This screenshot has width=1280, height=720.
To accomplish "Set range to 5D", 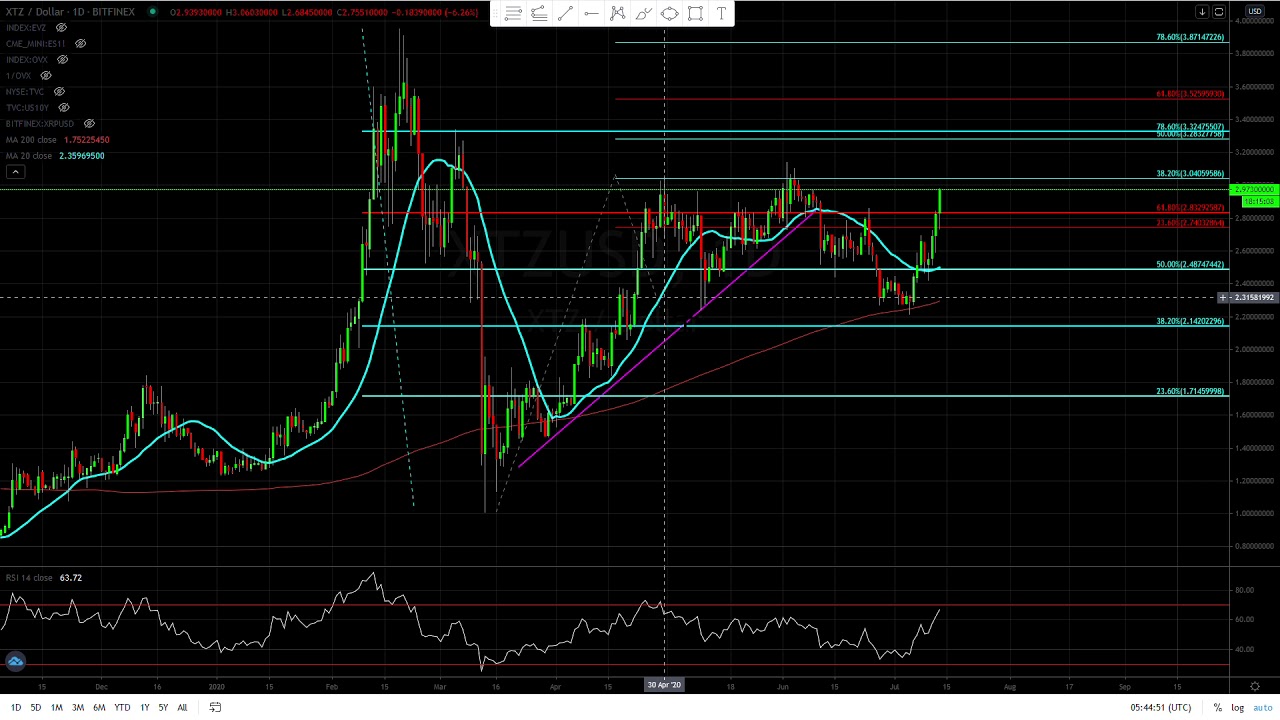I will point(35,707).
